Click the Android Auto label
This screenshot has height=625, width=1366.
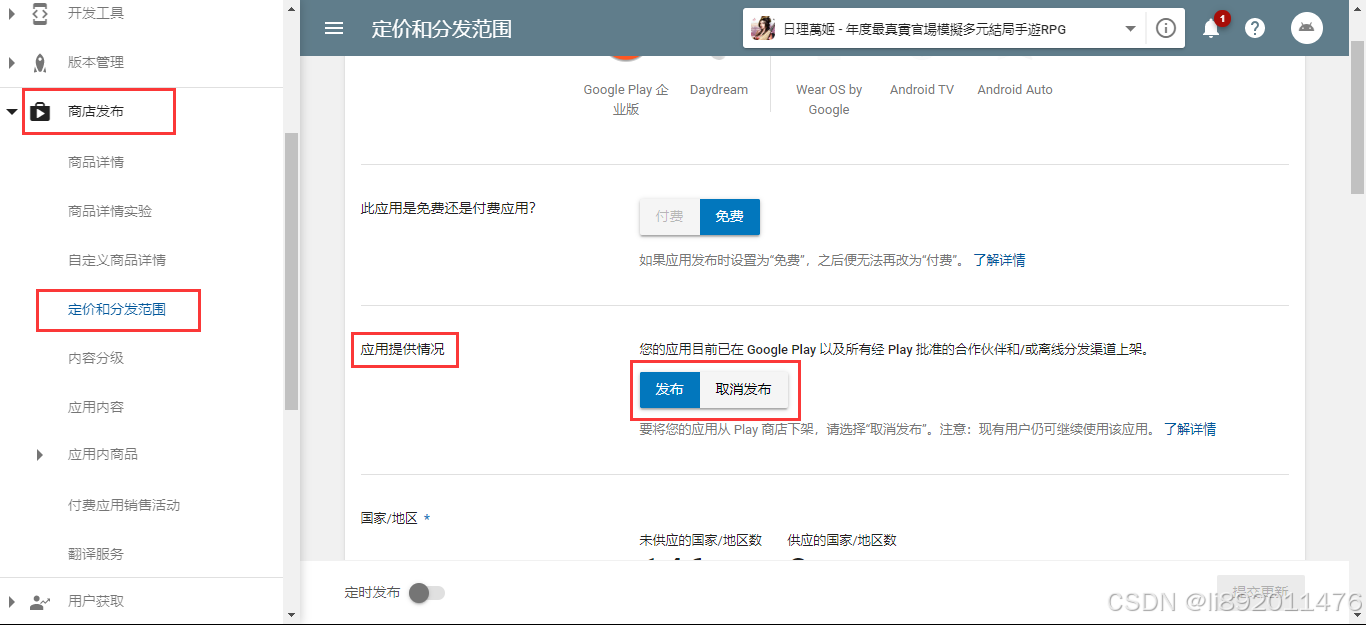1015,90
